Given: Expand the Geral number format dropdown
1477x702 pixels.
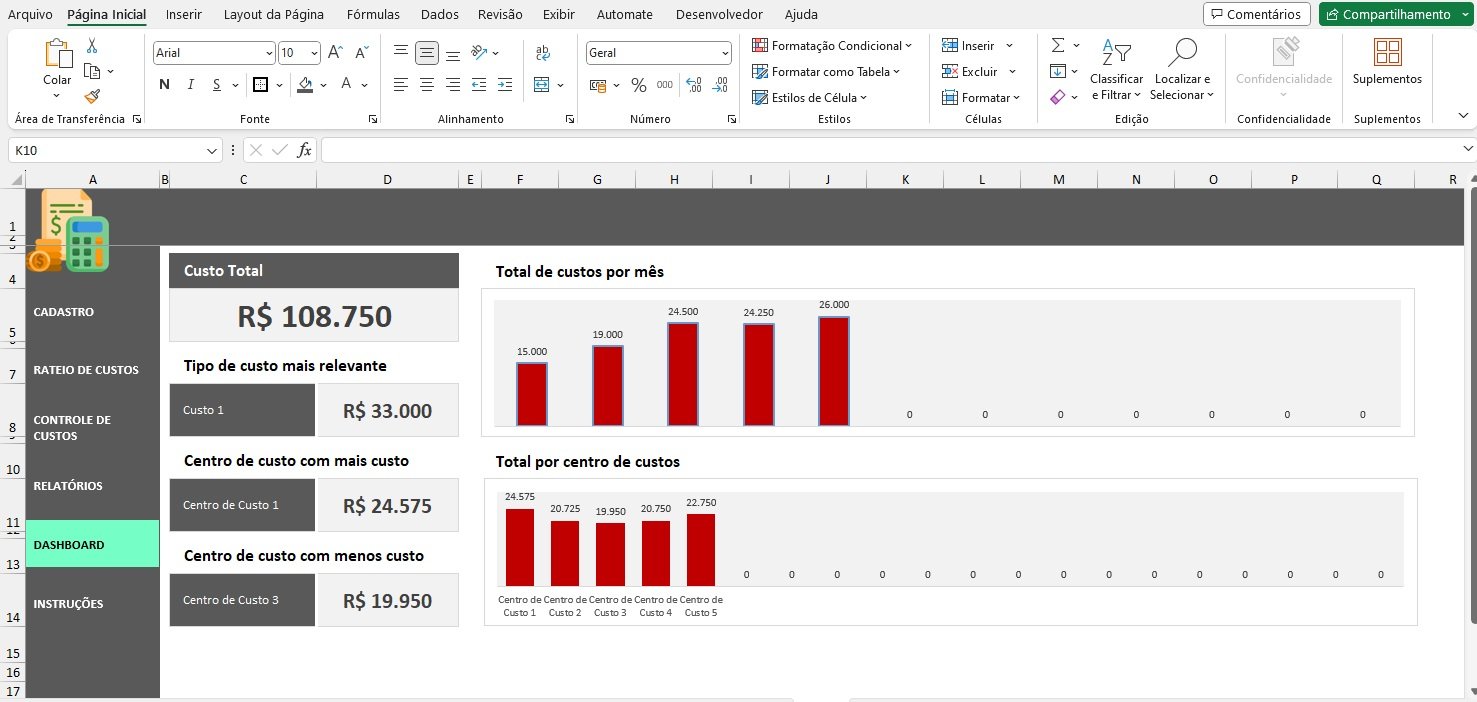Looking at the screenshot, I should [x=725, y=53].
